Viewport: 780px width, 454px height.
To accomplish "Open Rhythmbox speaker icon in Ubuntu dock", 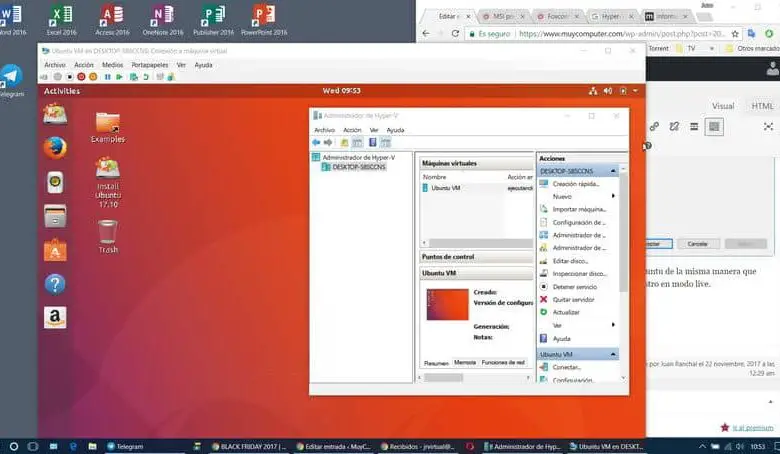I will click(x=55, y=182).
